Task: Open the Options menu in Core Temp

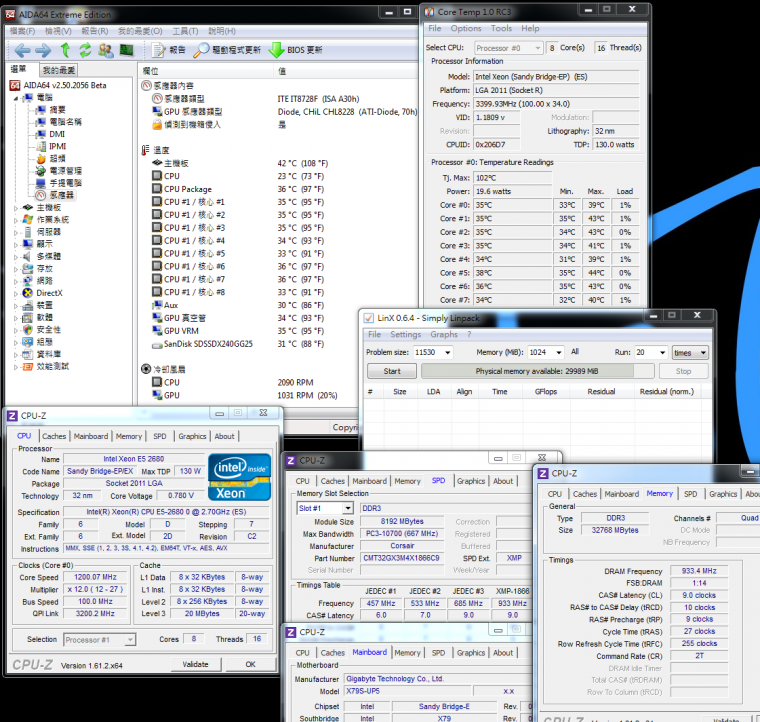Action: (465, 29)
